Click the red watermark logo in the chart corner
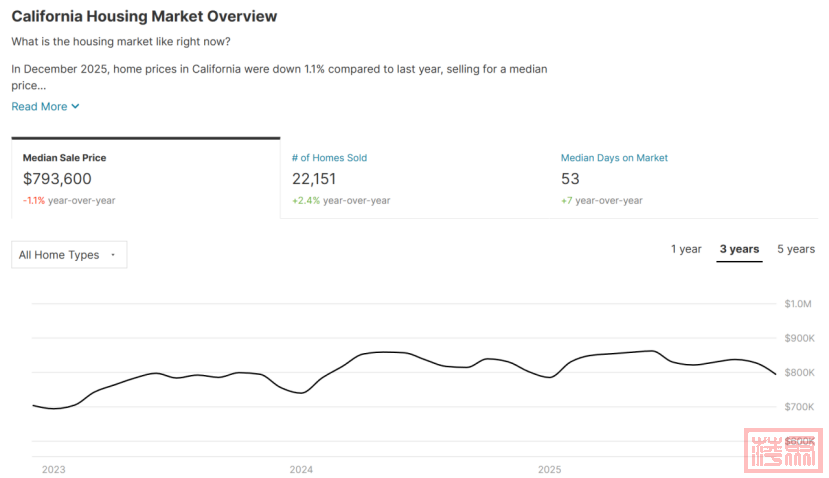 coord(782,449)
